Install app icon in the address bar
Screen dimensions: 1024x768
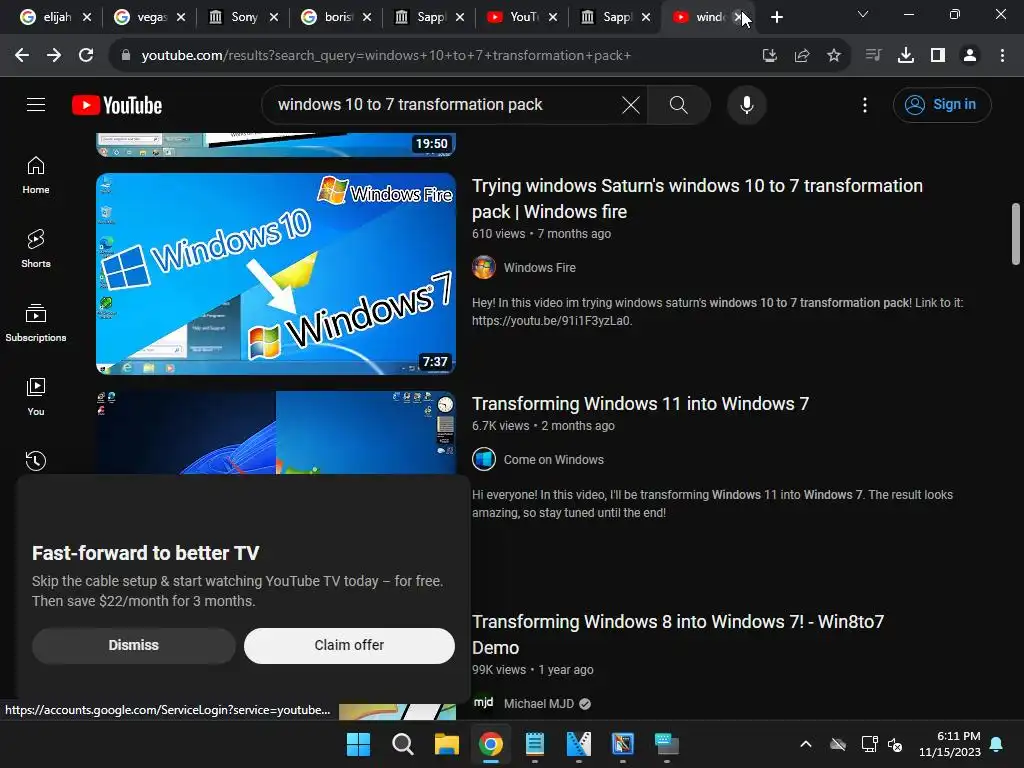(770, 56)
